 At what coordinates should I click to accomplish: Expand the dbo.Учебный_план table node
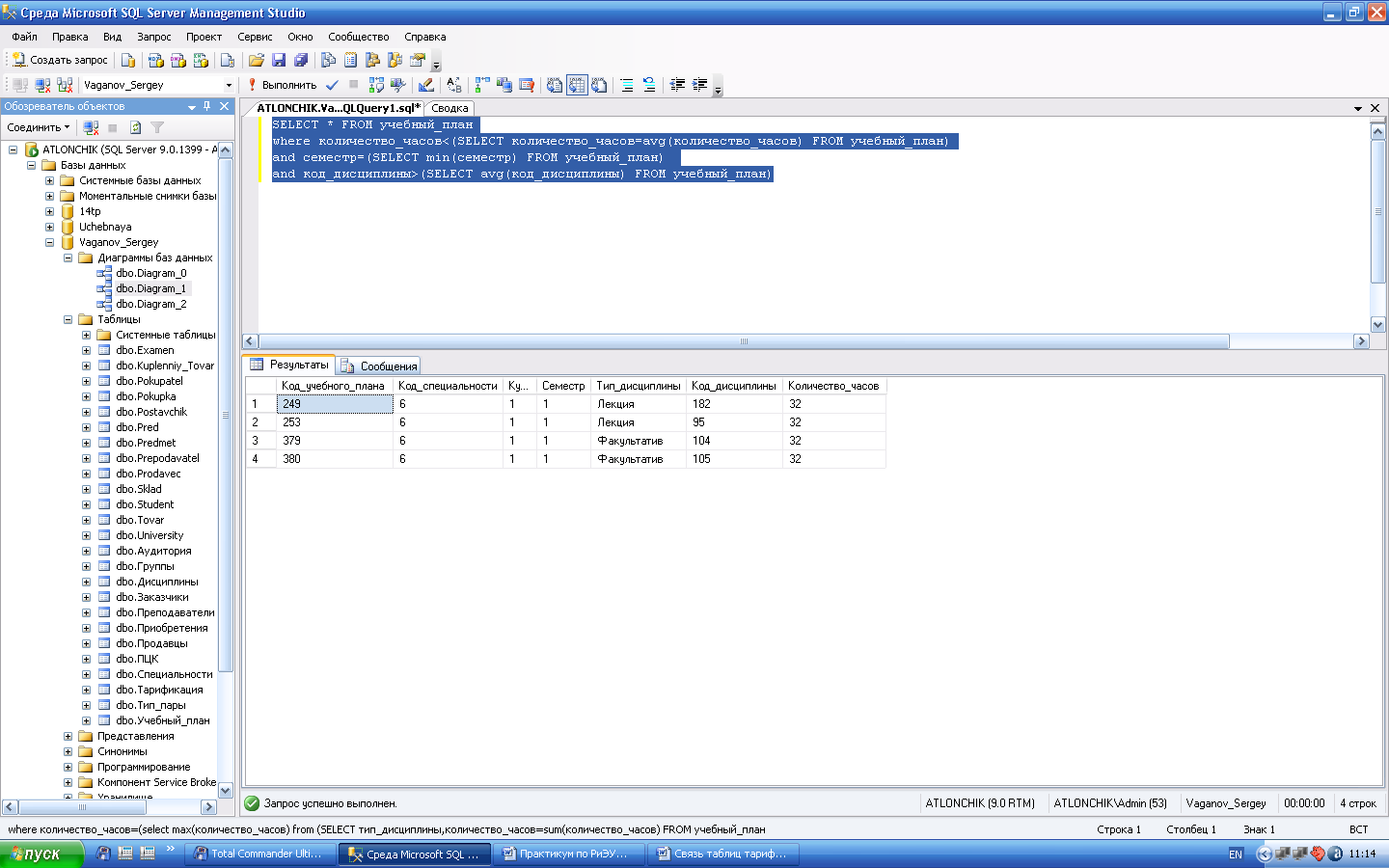tap(86, 720)
